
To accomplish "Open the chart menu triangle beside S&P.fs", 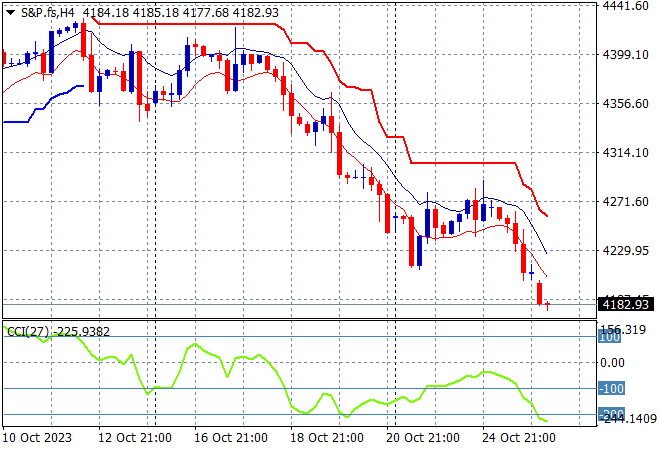I will coord(11,13).
